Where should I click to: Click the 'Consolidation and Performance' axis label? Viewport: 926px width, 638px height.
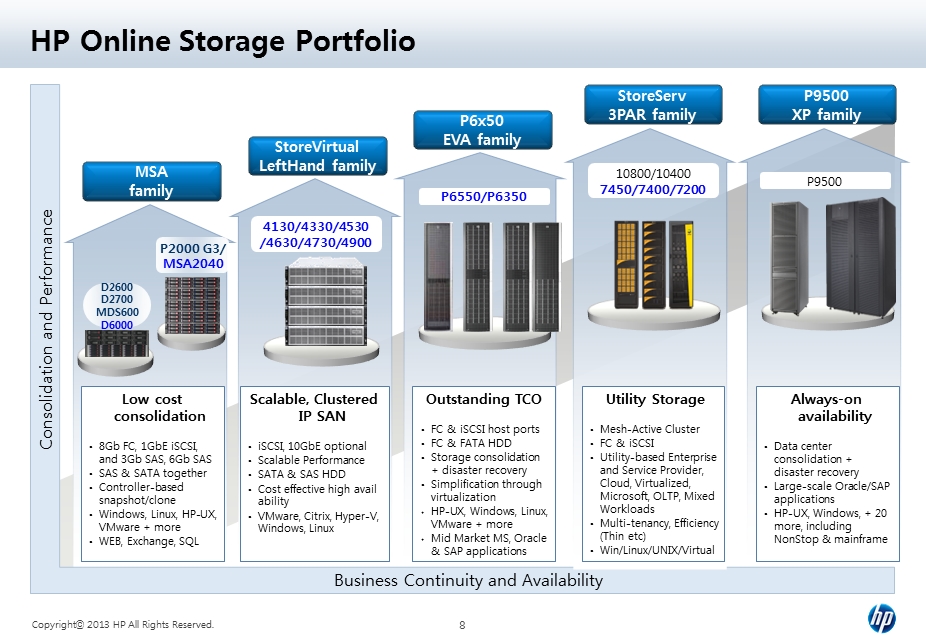point(47,329)
